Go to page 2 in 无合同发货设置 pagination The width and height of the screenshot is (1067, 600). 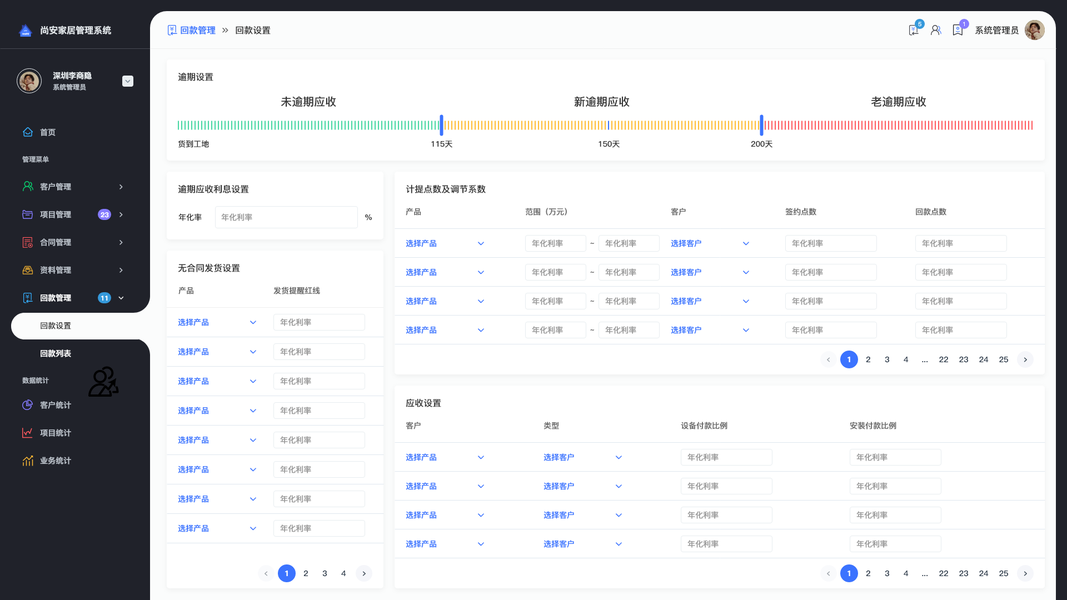click(x=306, y=573)
